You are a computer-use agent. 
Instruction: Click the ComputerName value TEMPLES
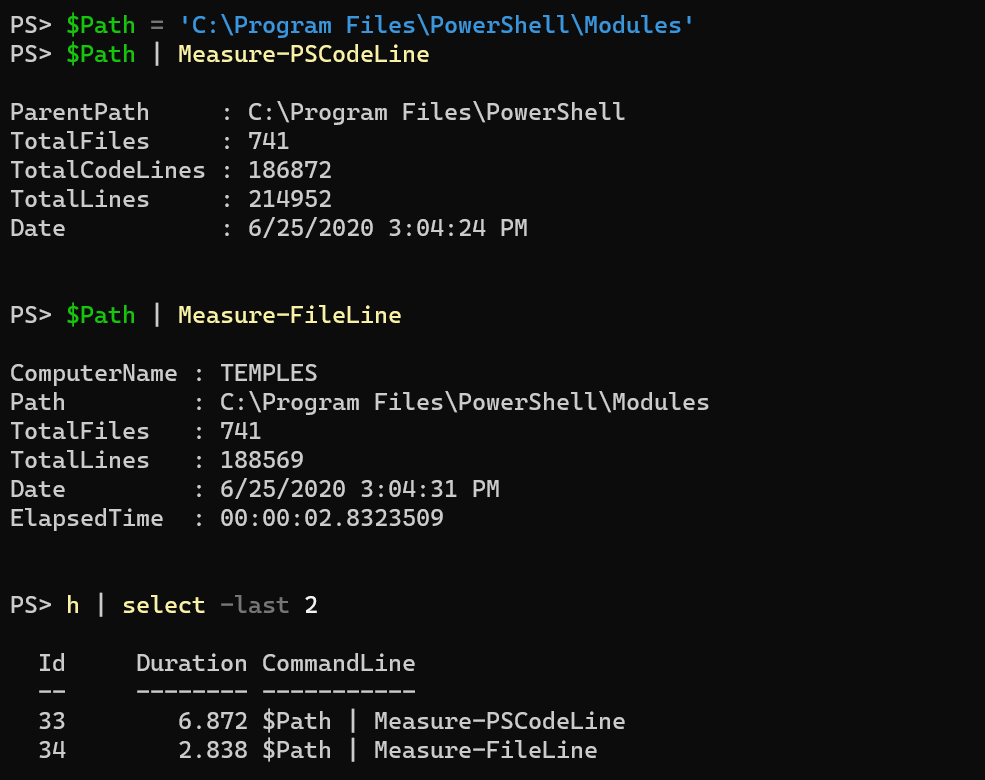(x=268, y=374)
